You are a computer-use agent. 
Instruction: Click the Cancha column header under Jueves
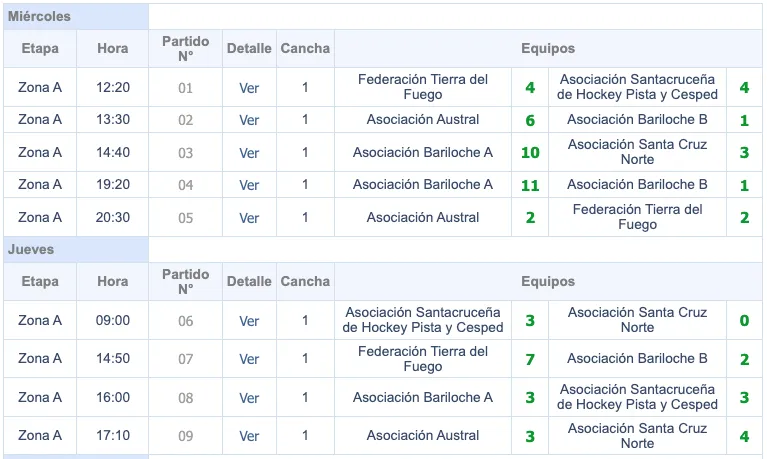click(305, 282)
